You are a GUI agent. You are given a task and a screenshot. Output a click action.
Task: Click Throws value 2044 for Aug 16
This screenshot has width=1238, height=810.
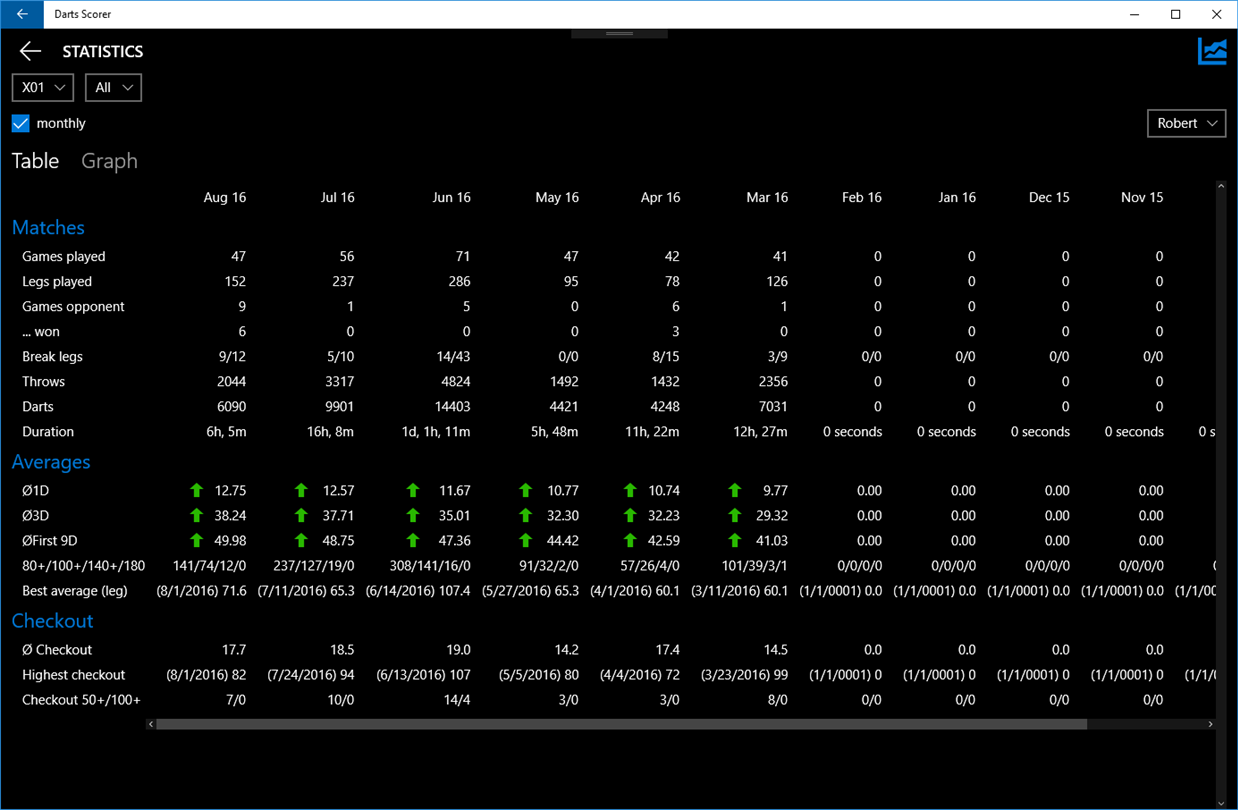229,382
